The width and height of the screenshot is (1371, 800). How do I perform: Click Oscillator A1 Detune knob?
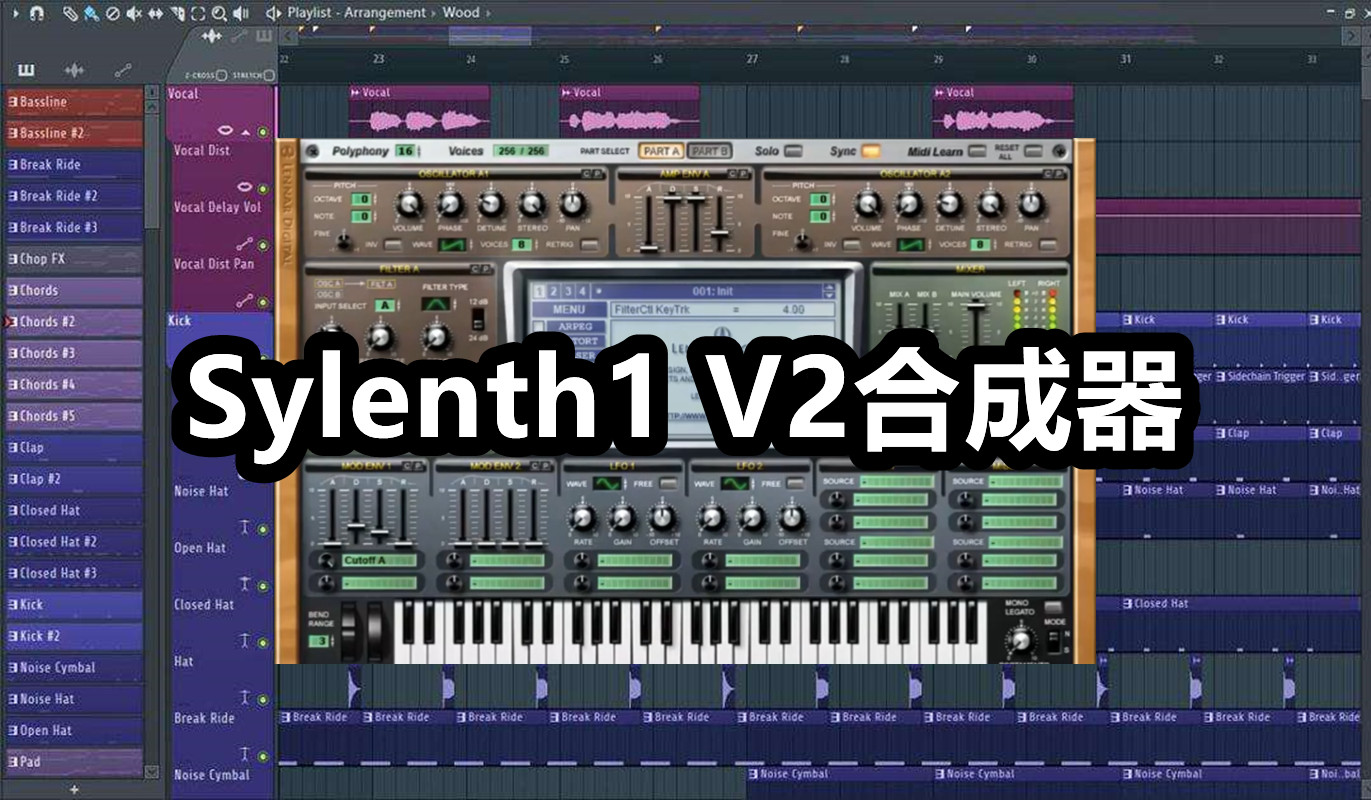tap(490, 205)
